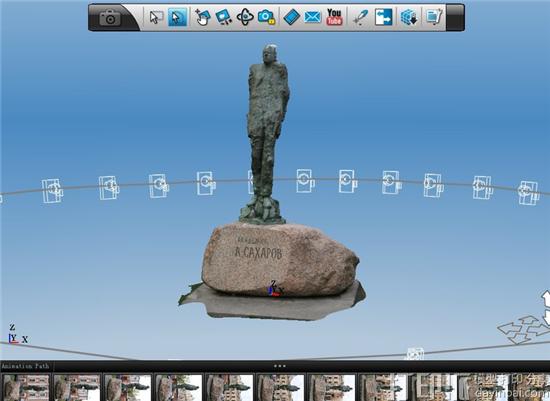550x401 pixels.
Task: Share the model via envelope icon
Action: [313, 17]
